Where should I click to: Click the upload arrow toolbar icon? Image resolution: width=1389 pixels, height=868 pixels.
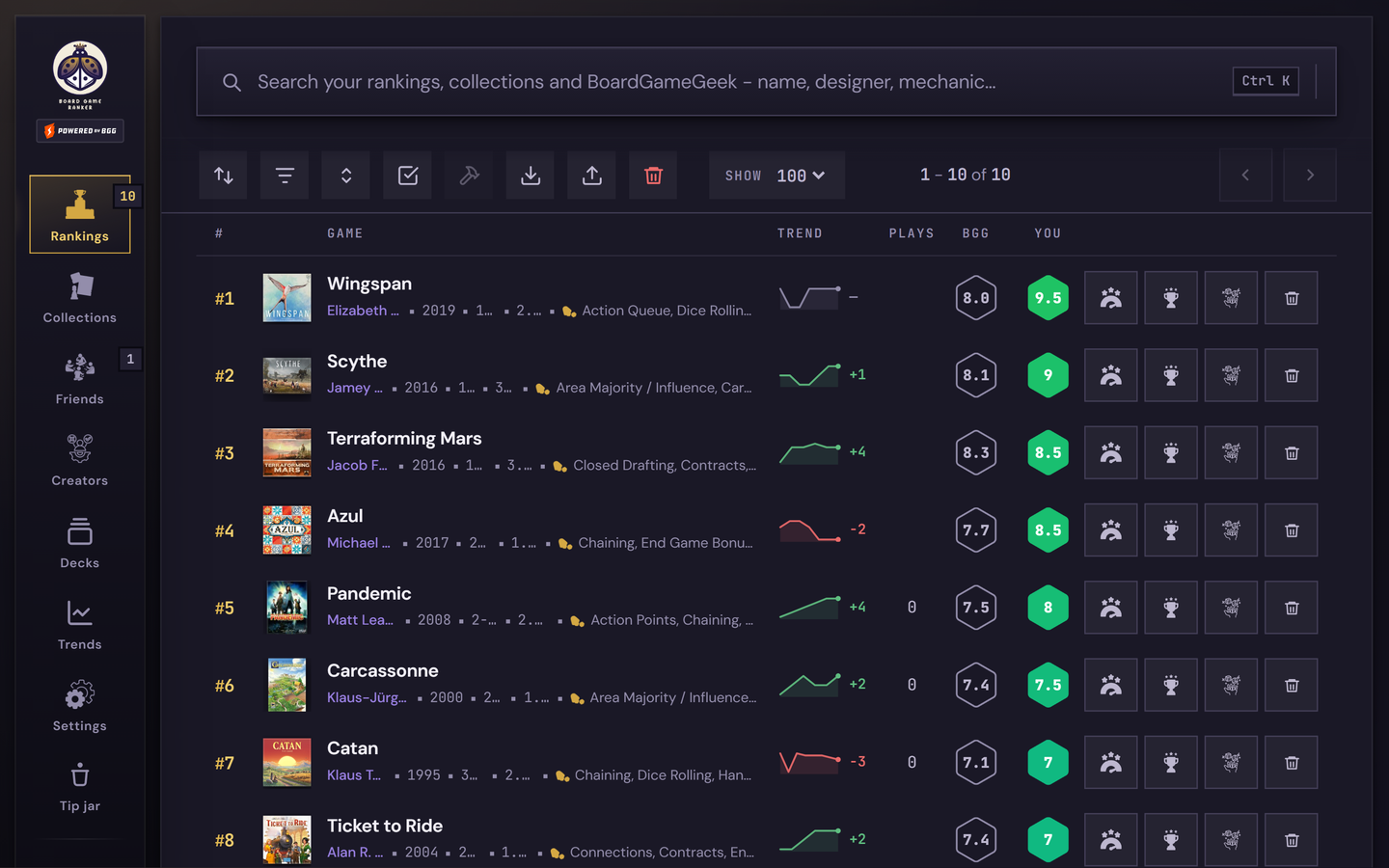pyautogui.click(x=592, y=176)
